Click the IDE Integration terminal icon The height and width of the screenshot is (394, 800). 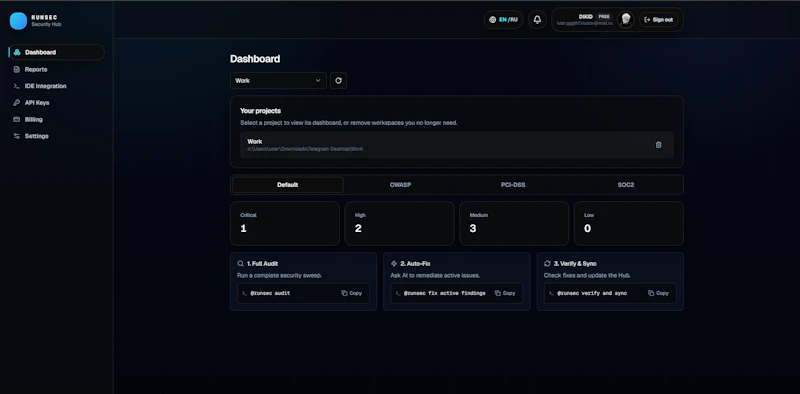[16, 86]
